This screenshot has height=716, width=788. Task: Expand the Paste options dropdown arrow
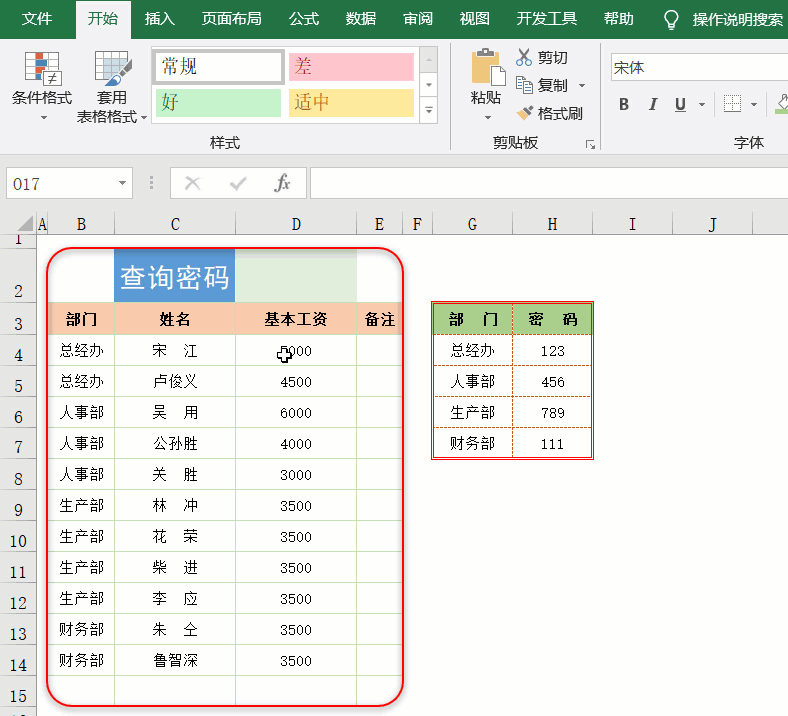pos(487,118)
